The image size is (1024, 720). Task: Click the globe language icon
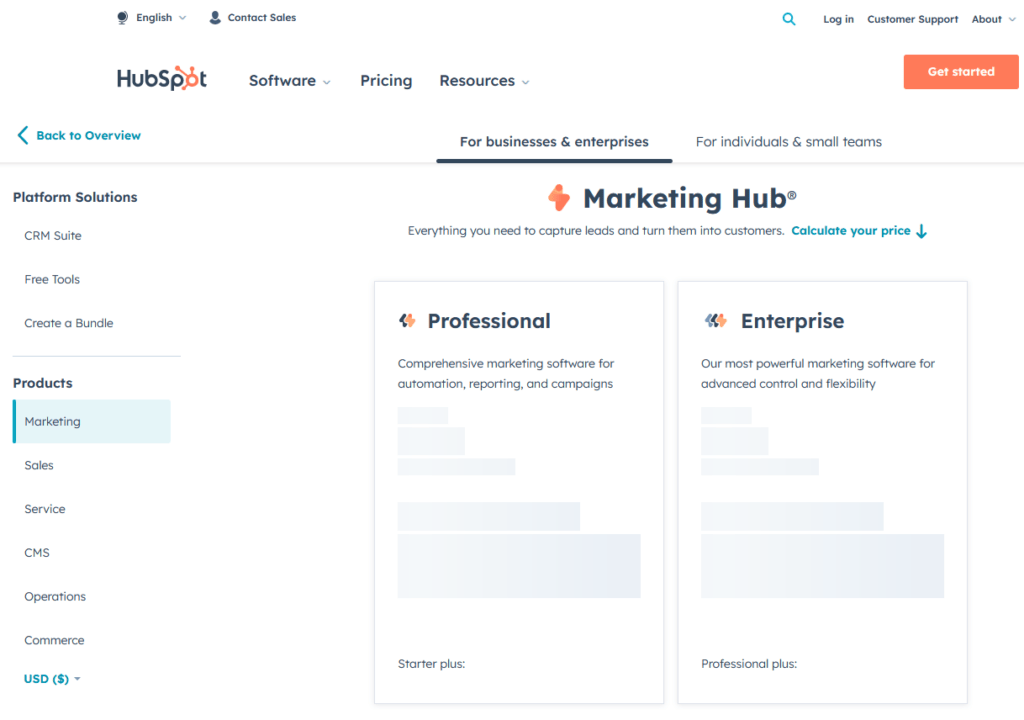(122, 18)
